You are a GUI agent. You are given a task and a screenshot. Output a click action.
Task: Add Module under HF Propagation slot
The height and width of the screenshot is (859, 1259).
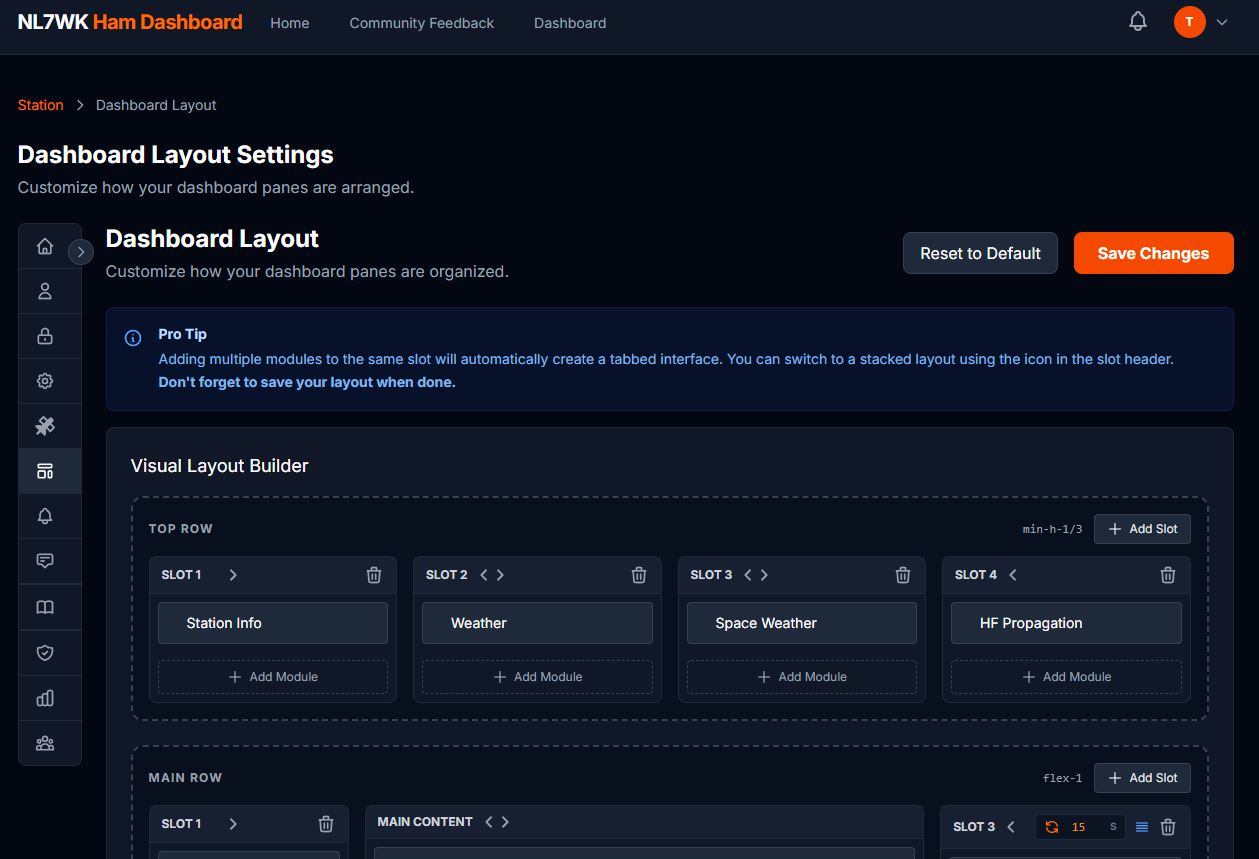tap(1066, 677)
